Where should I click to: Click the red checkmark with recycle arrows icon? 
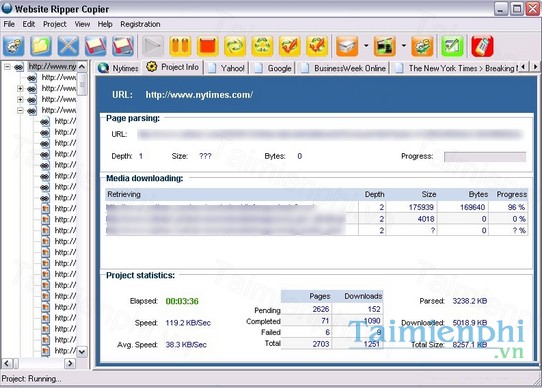[x=317, y=46]
